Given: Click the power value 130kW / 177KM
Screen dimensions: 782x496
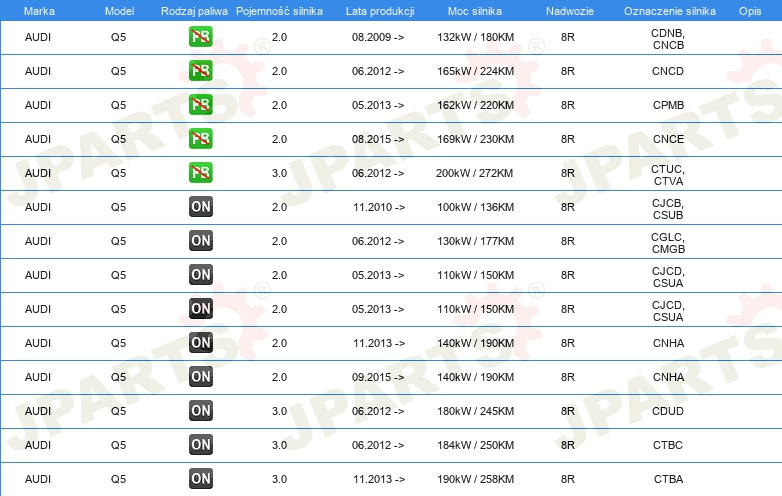Looking at the screenshot, I should point(475,241).
